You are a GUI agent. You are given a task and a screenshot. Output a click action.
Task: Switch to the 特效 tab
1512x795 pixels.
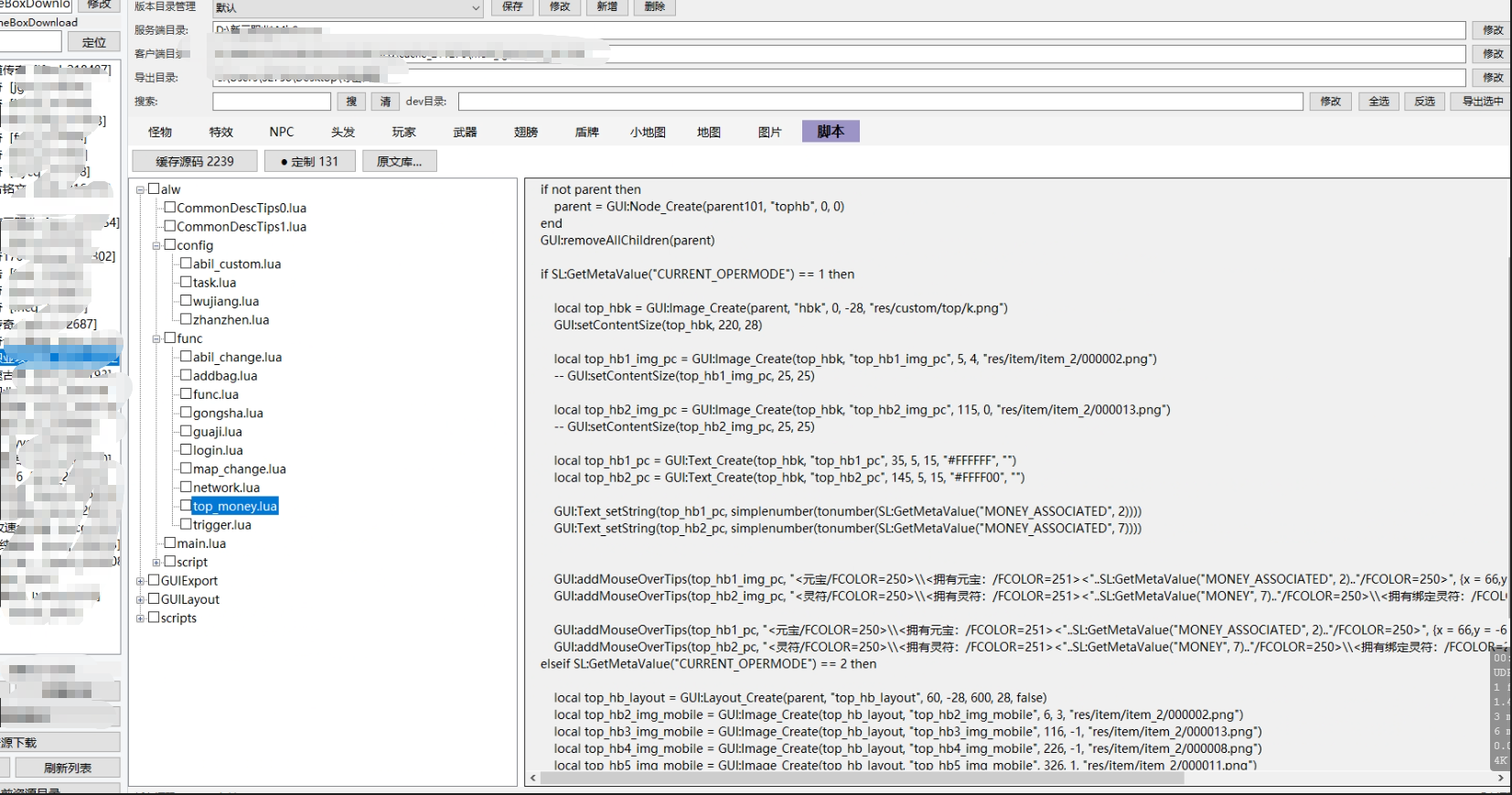tap(221, 132)
